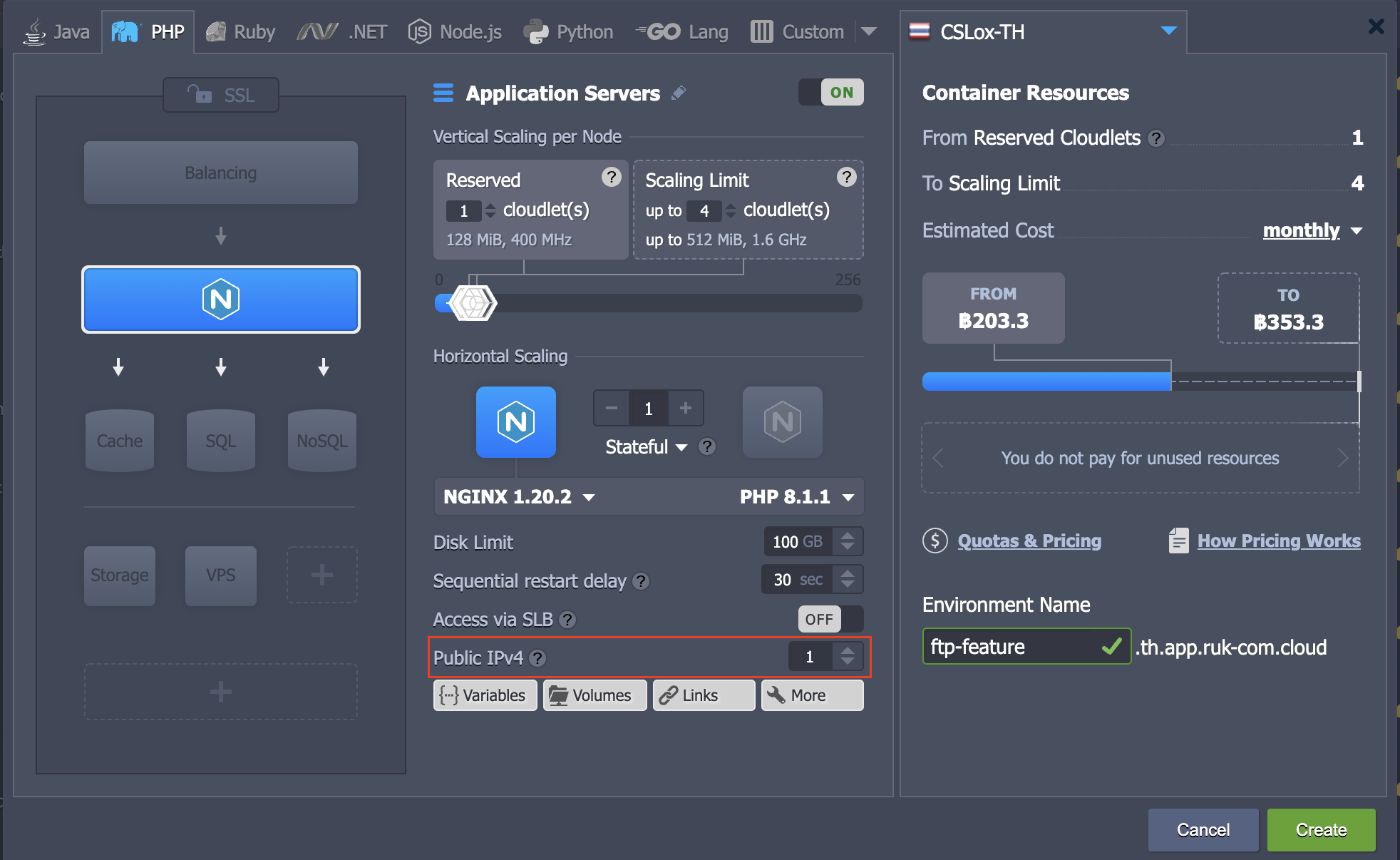
Task: Click the ftp-feature environment name field
Action: coord(1026,647)
